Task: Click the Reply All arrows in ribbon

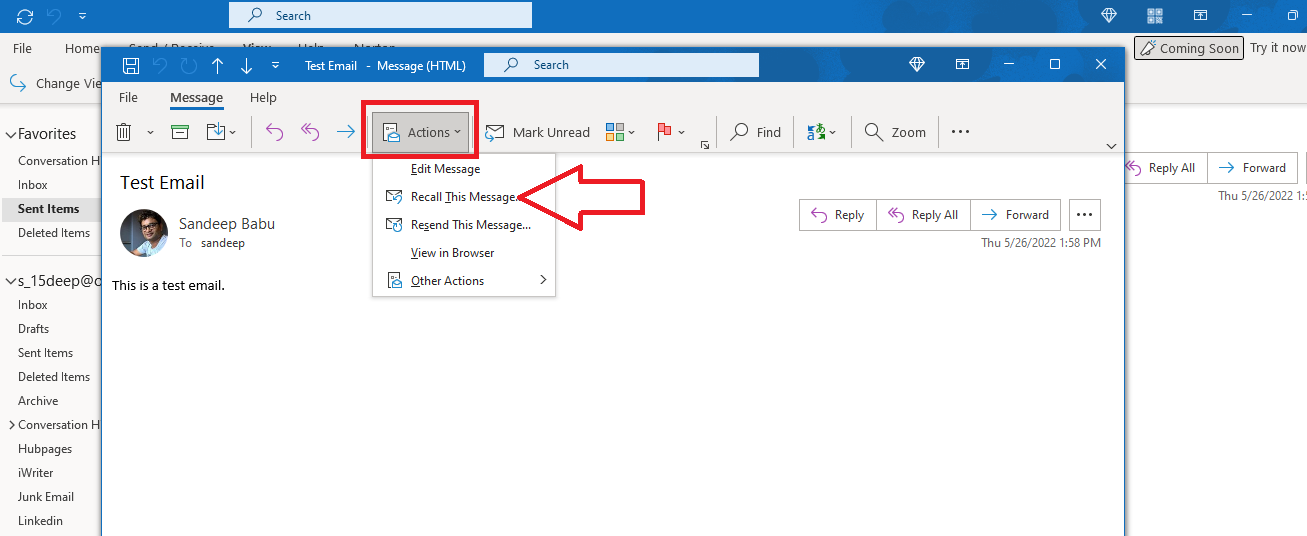Action: (310, 132)
